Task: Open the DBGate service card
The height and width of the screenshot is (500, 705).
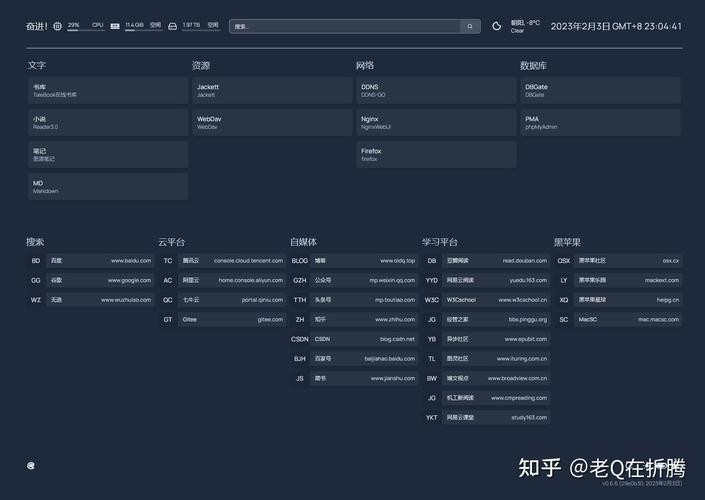Action: (600, 90)
